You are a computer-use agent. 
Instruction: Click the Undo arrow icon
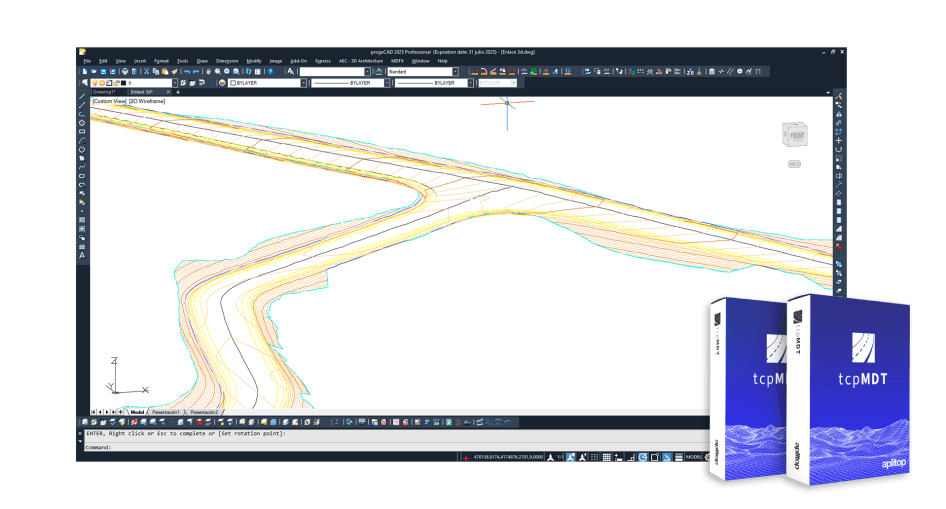[187, 72]
